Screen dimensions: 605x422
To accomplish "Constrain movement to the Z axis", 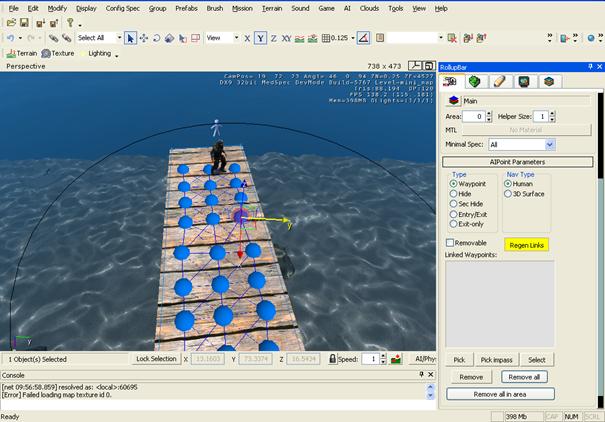I will 274,38.
